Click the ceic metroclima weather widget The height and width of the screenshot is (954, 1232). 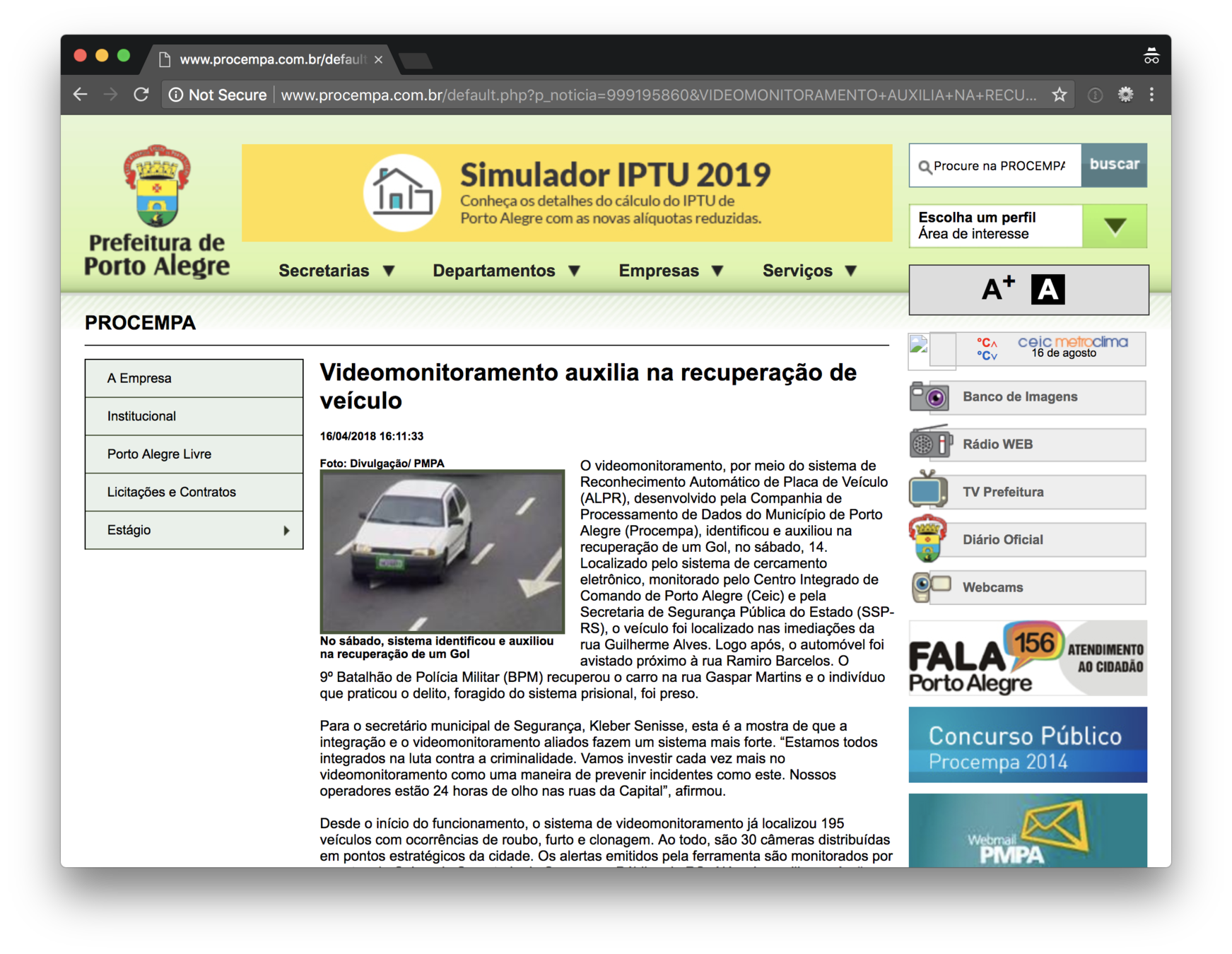[1028, 349]
